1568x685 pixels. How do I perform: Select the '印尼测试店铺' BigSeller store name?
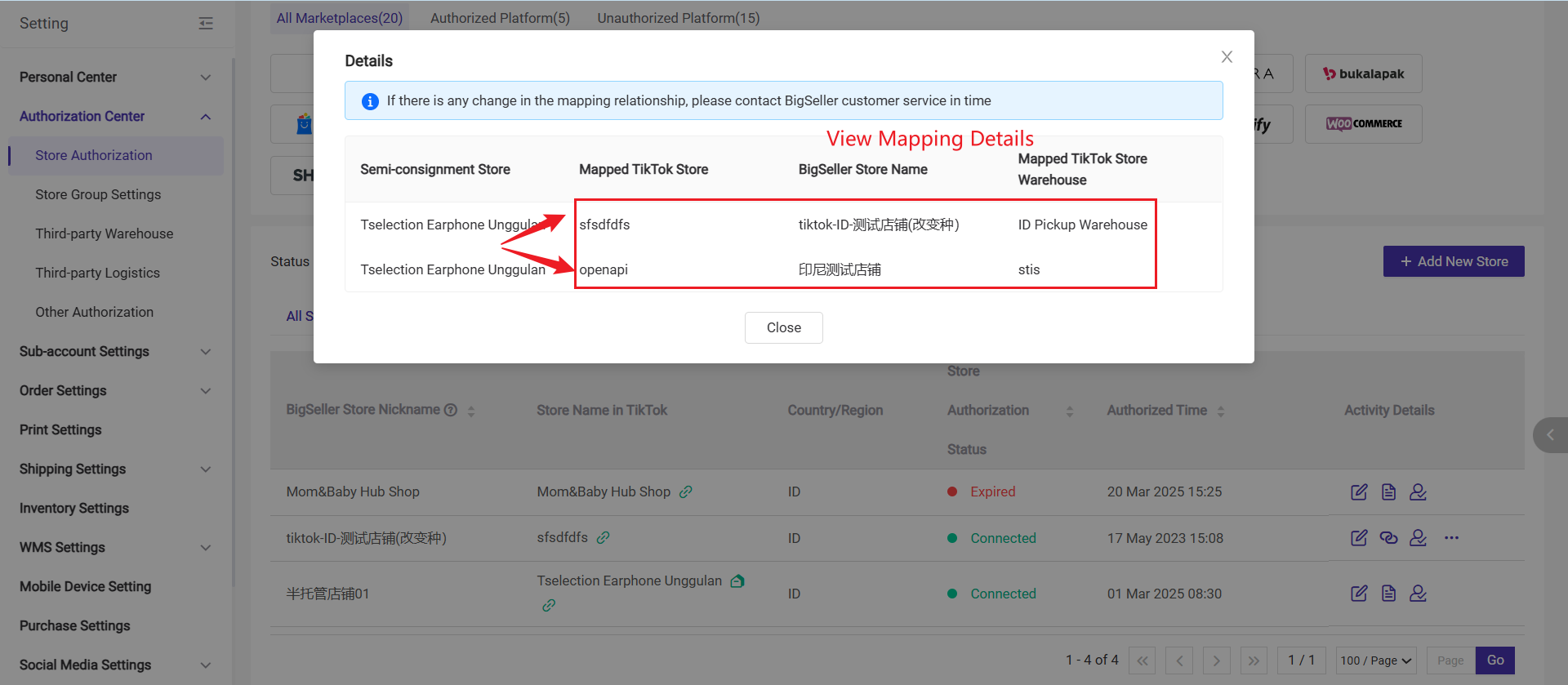pyautogui.click(x=840, y=269)
